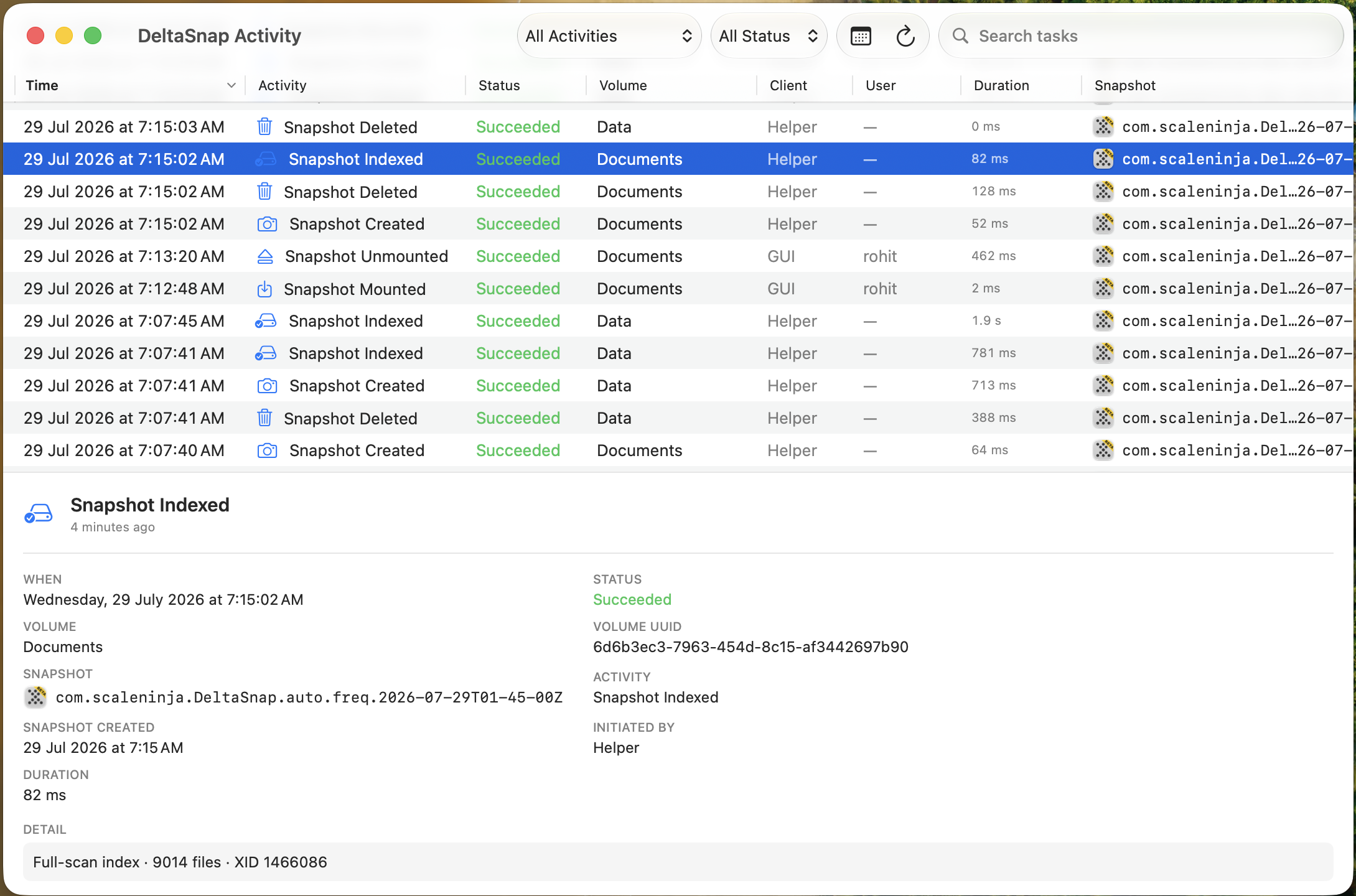Sort by User column header
This screenshot has width=1356, height=896.
click(x=907, y=86)
